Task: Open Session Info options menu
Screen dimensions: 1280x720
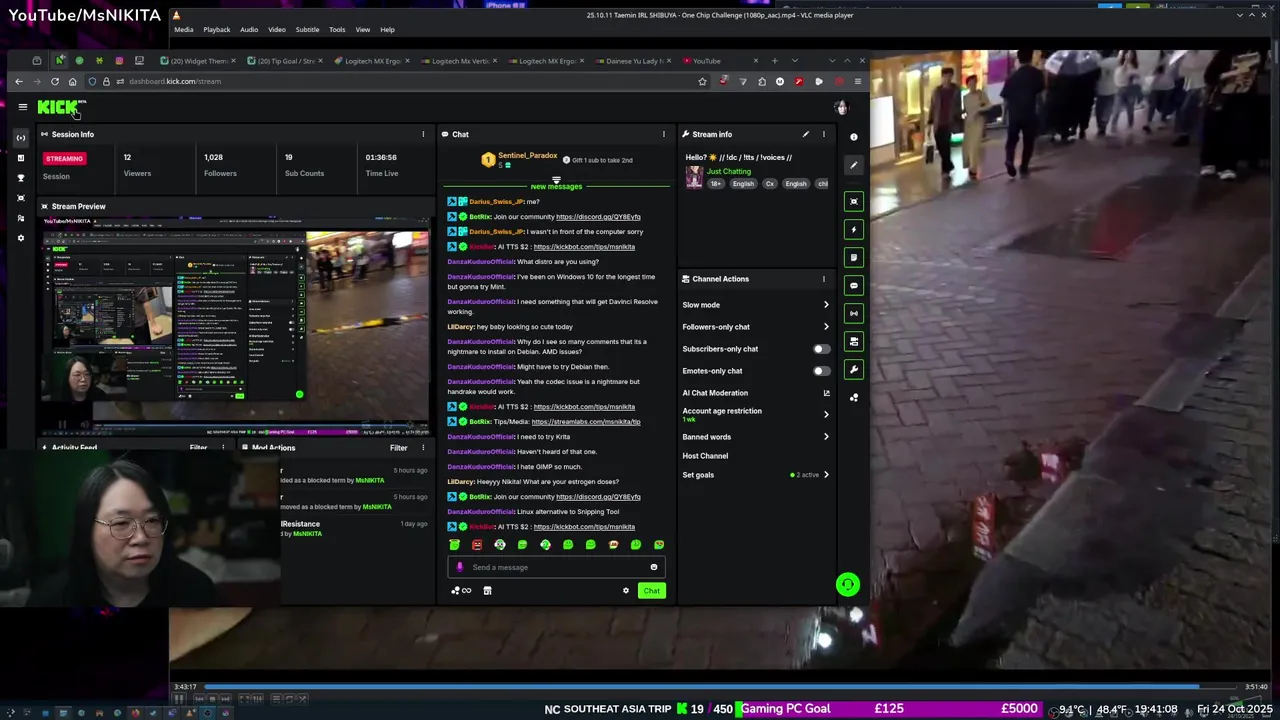Action: tap(423, 134)
